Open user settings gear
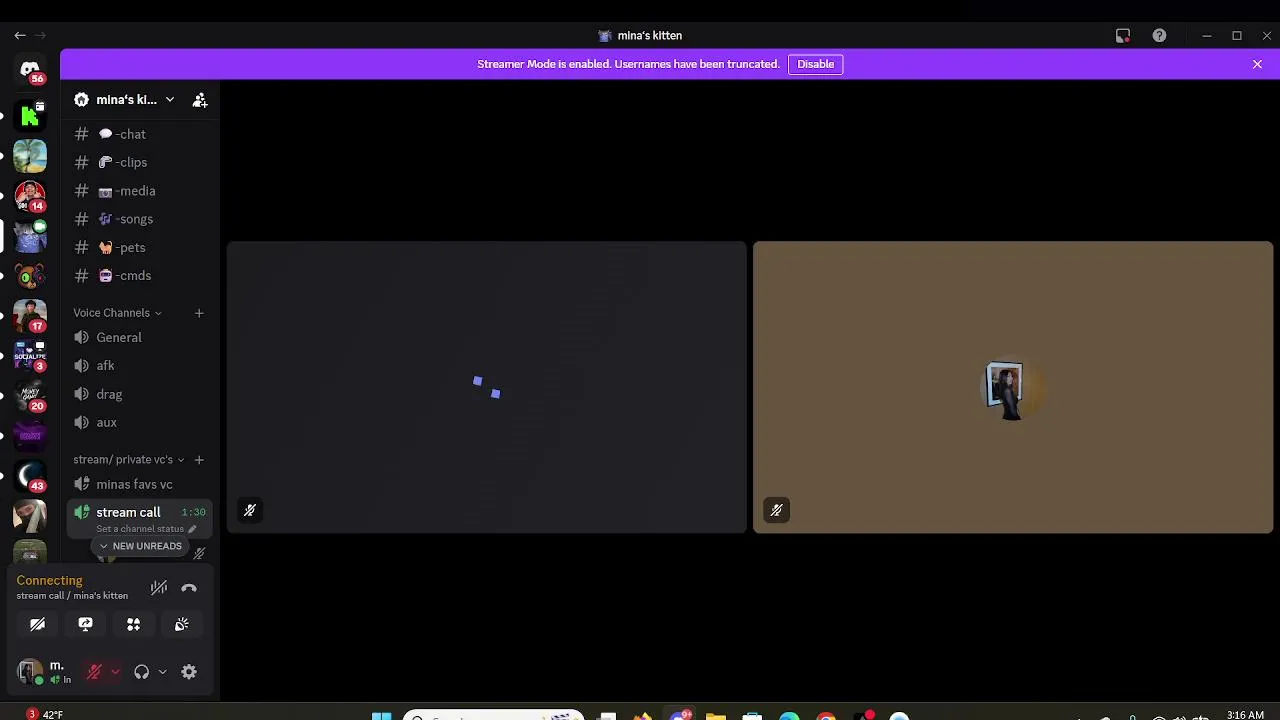The image size is (1280, 720). pos(189,672)
